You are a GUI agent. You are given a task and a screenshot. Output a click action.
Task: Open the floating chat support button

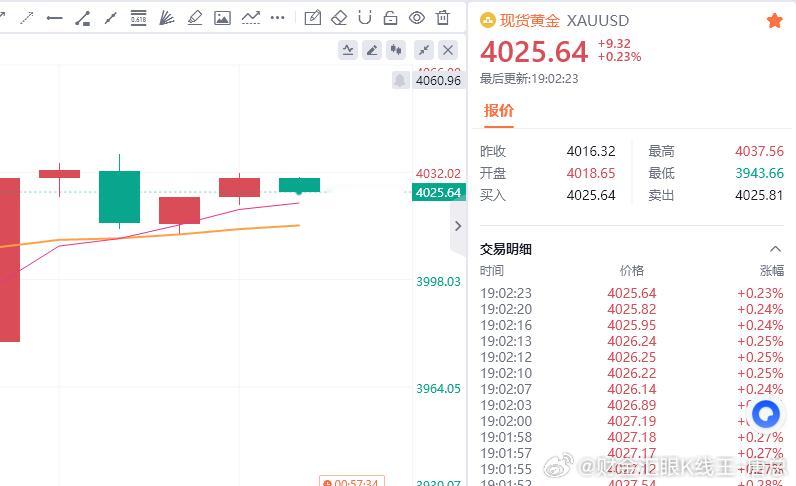click(766, 414)
